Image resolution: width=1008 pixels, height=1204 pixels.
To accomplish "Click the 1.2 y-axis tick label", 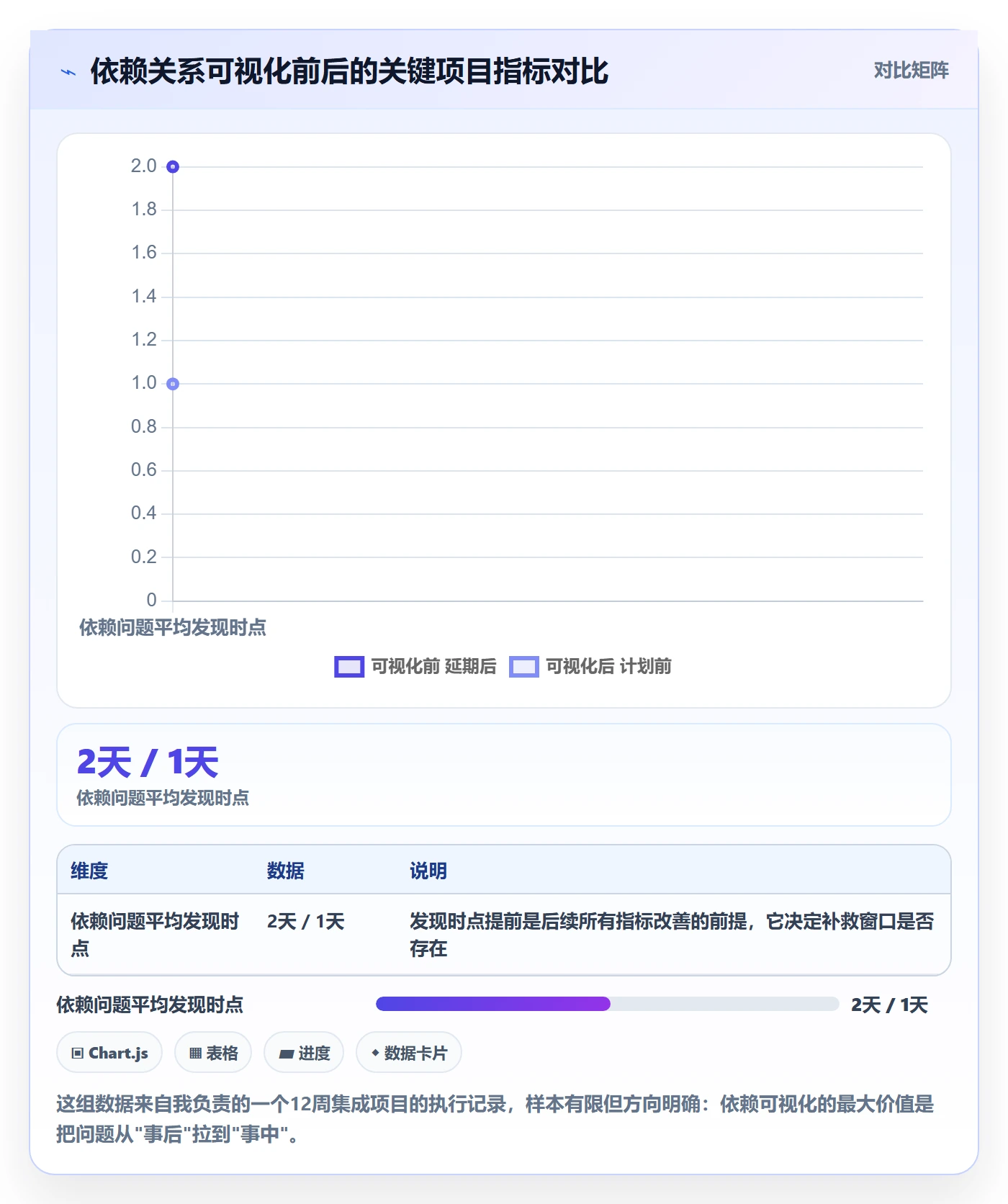I will 144,340.
